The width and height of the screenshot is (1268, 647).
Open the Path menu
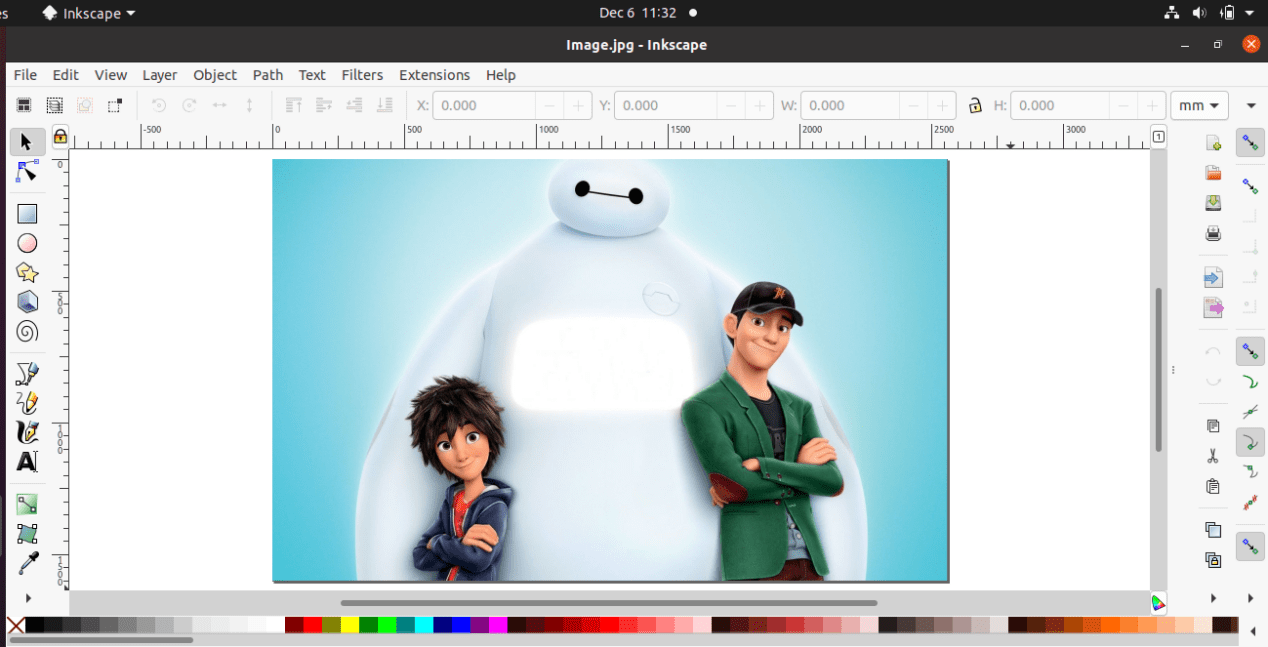click(x=267, y=75)
